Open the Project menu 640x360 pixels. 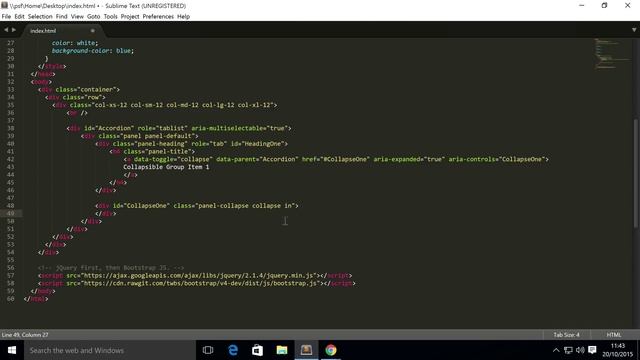pyautogui.click(x=130, y=17)
